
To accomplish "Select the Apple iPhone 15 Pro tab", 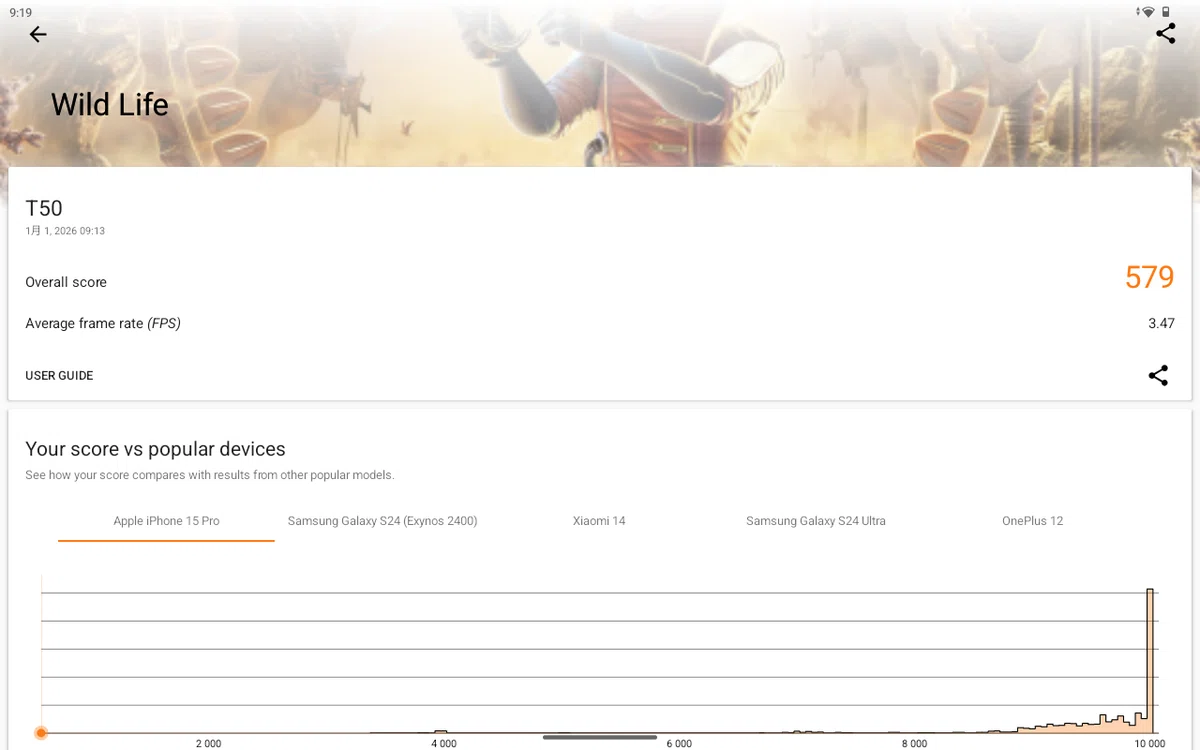I will click(x=166, y=521).
